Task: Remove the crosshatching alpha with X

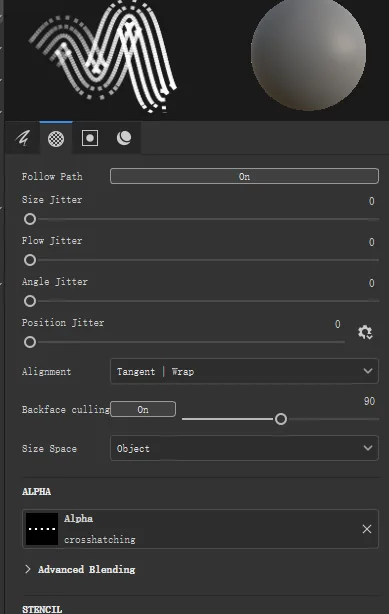Action: pos(367,529)
